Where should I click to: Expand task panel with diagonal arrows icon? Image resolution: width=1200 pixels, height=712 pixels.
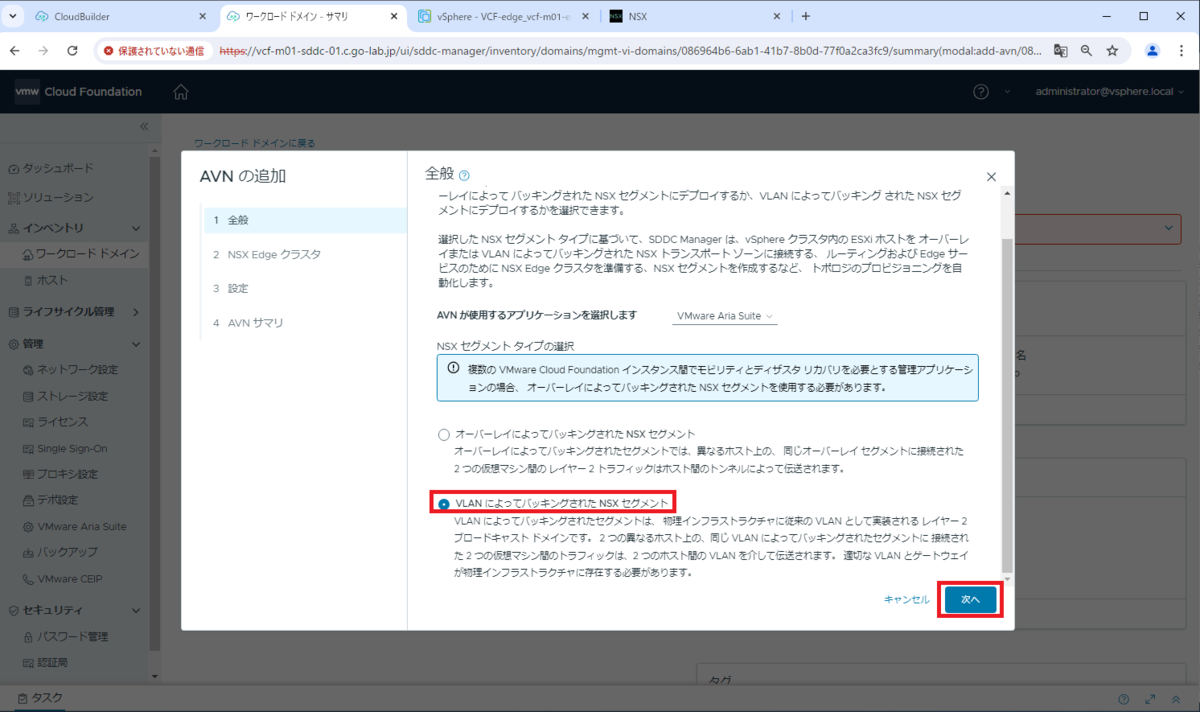tap(1151, 699)
